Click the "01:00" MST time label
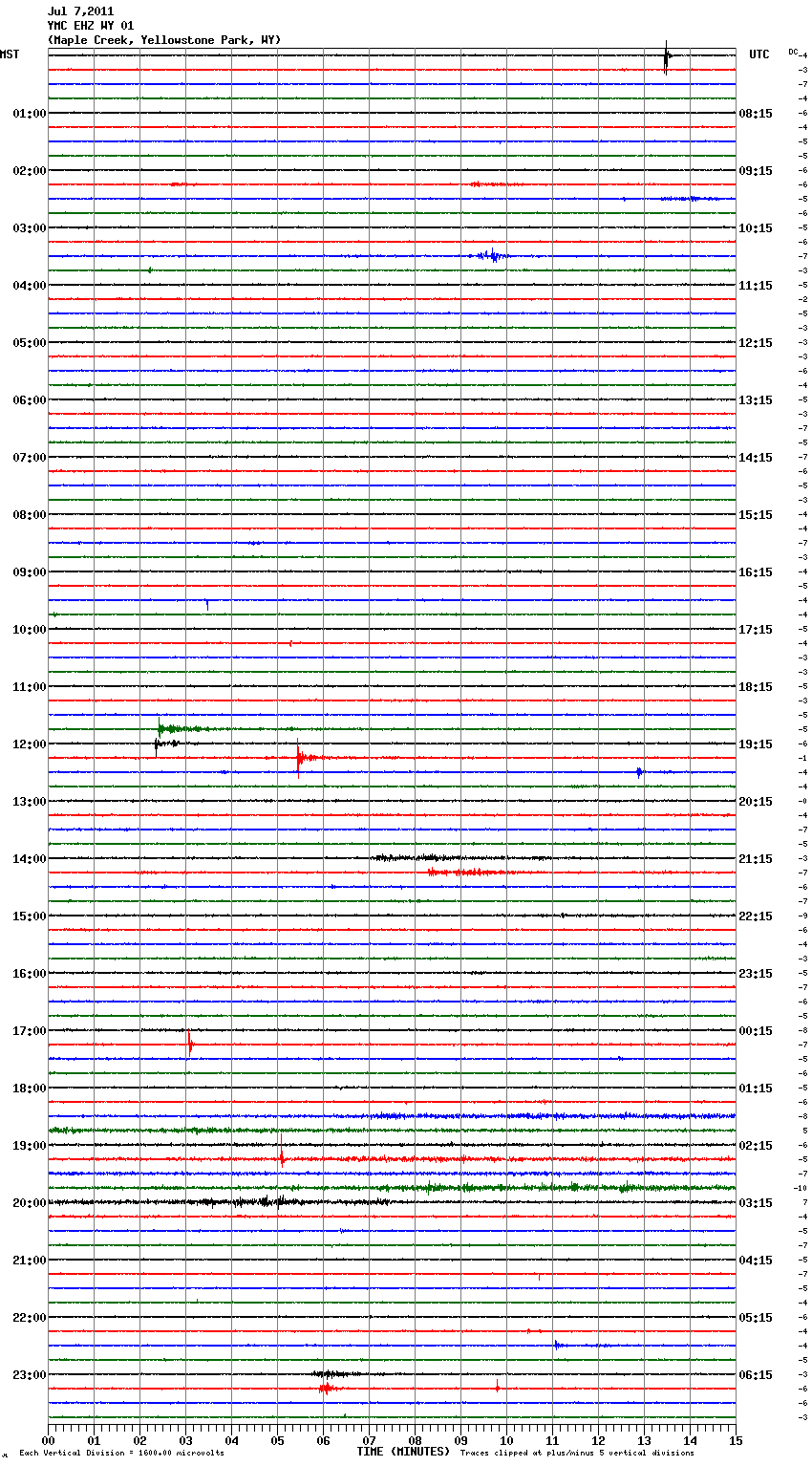Viewport: 812px width, 1466px height. 30,113
